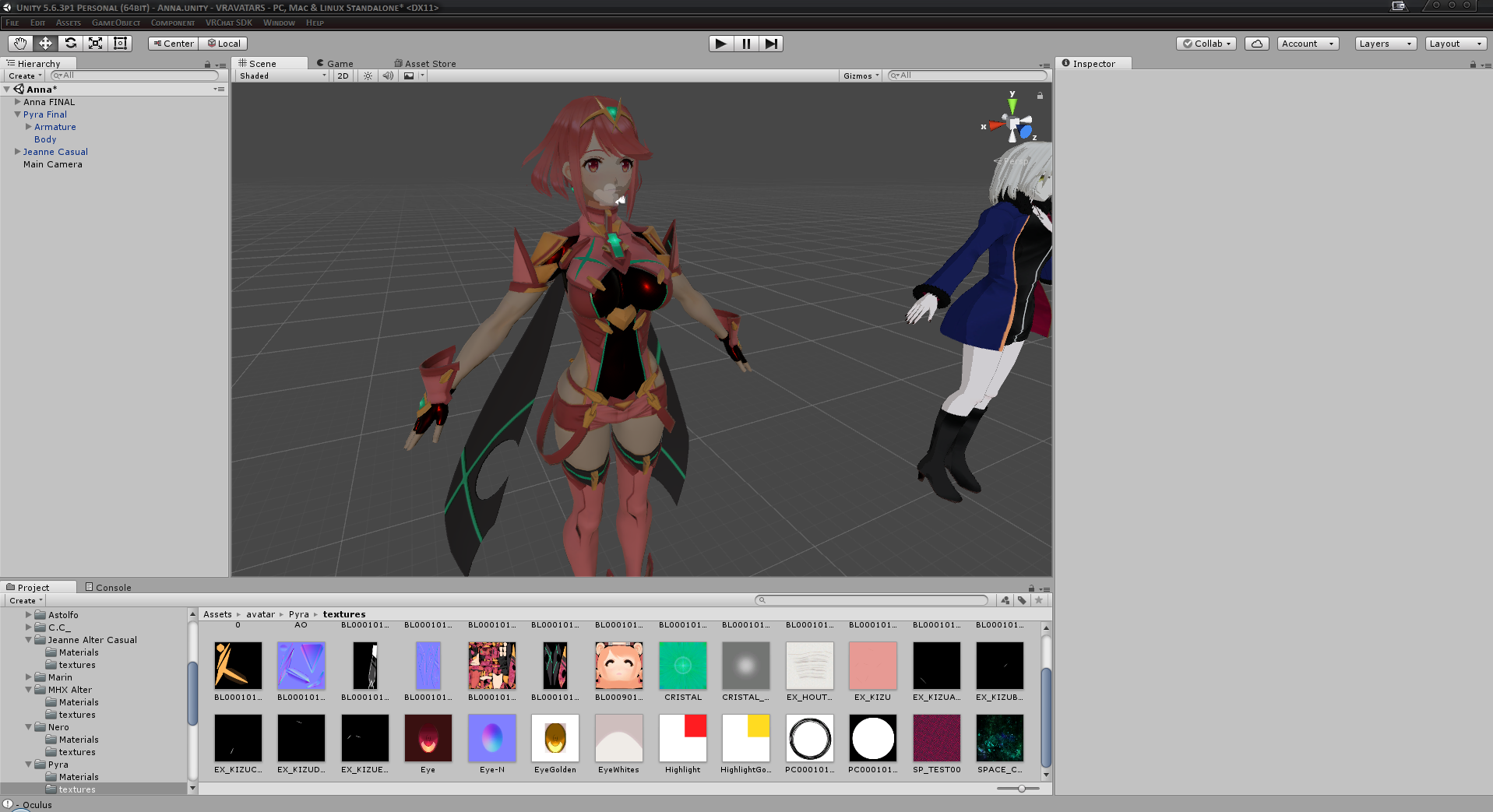Open the File menu
The image size is (1493, 812).
[x=12, y=23]
